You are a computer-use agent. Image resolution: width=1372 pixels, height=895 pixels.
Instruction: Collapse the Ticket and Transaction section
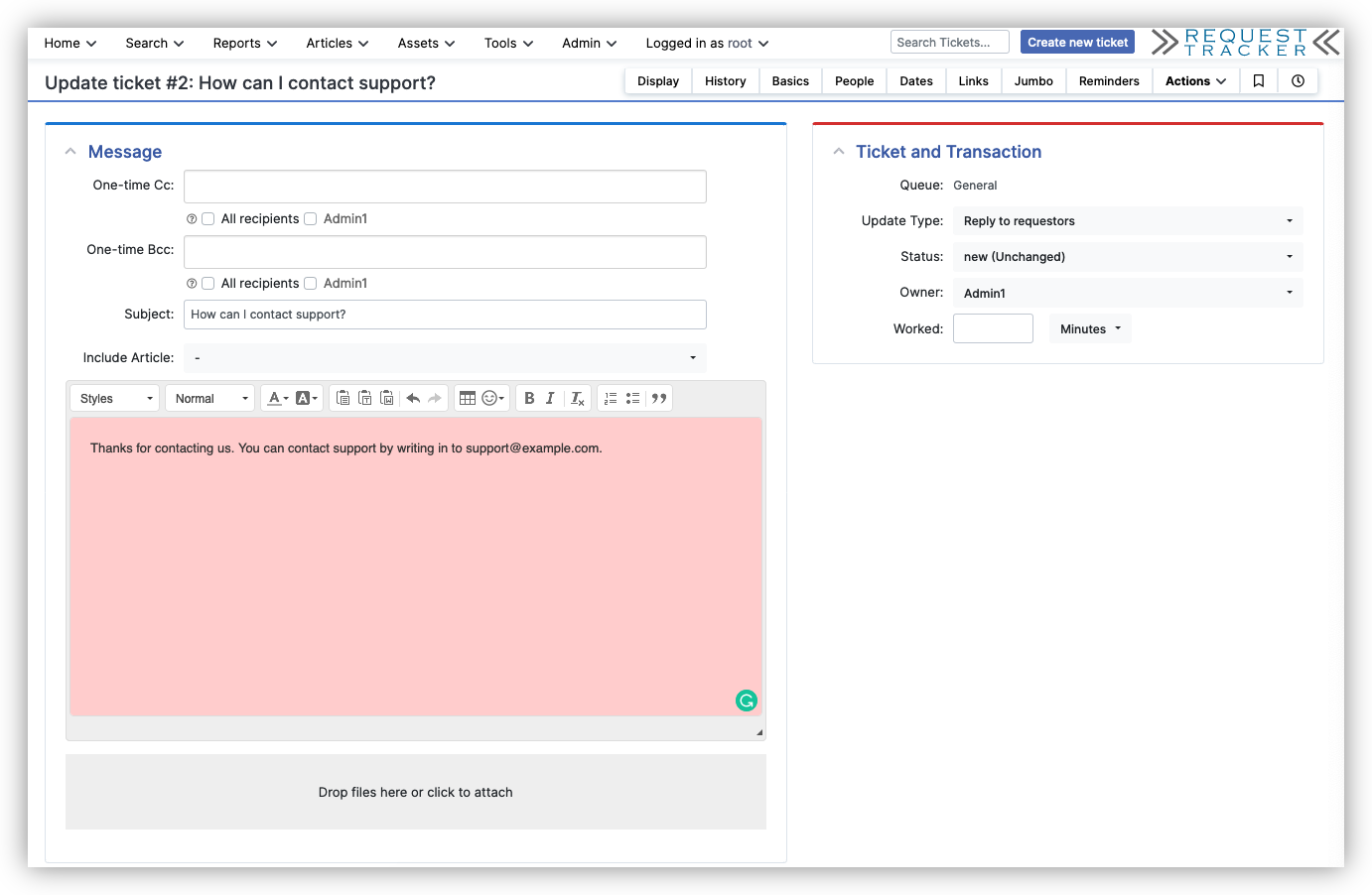click(x=838, y=150)
